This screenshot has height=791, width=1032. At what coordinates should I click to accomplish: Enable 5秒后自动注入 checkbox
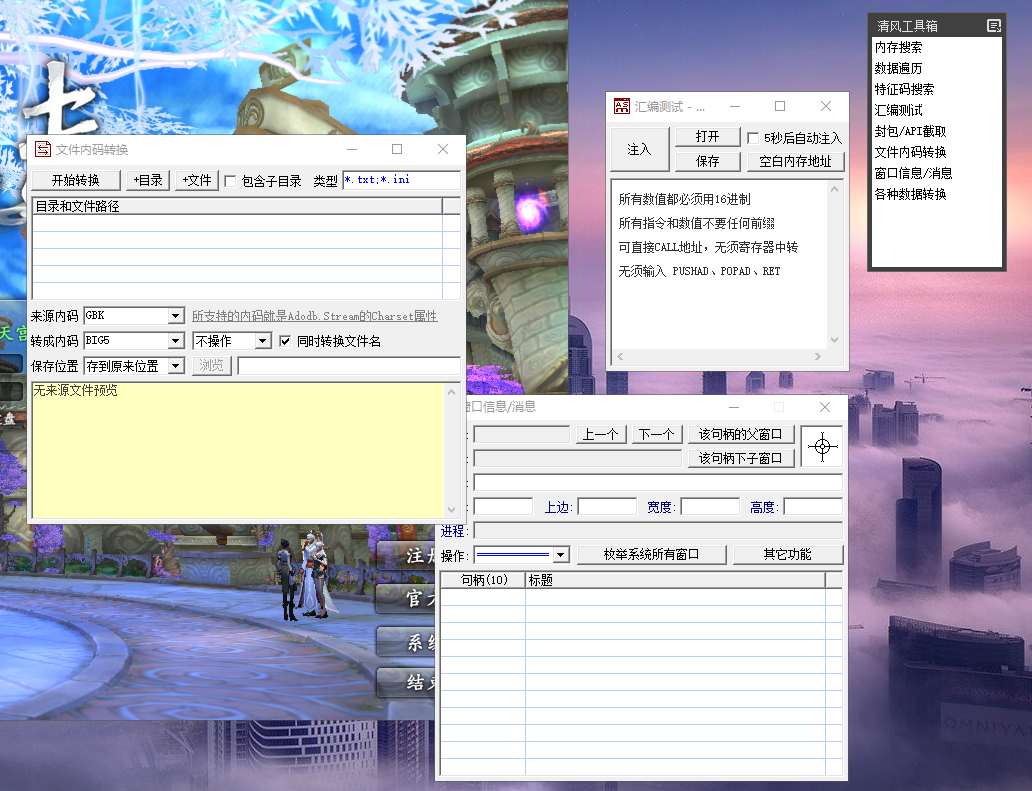(x=754, y=138)
